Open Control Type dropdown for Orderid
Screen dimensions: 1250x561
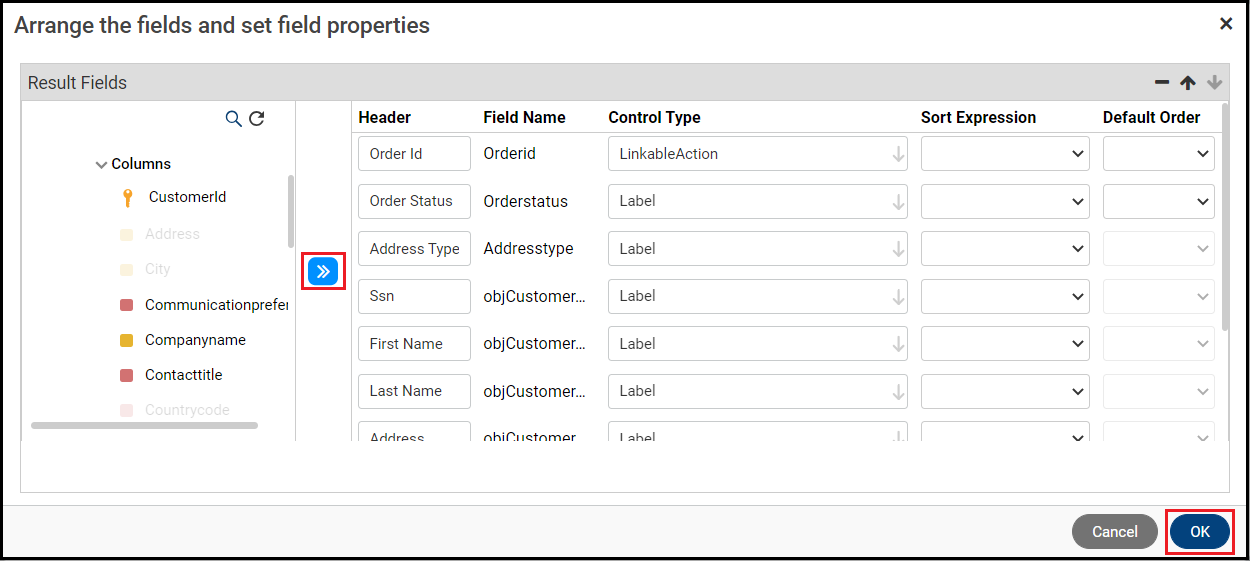(x=757, y=154)
